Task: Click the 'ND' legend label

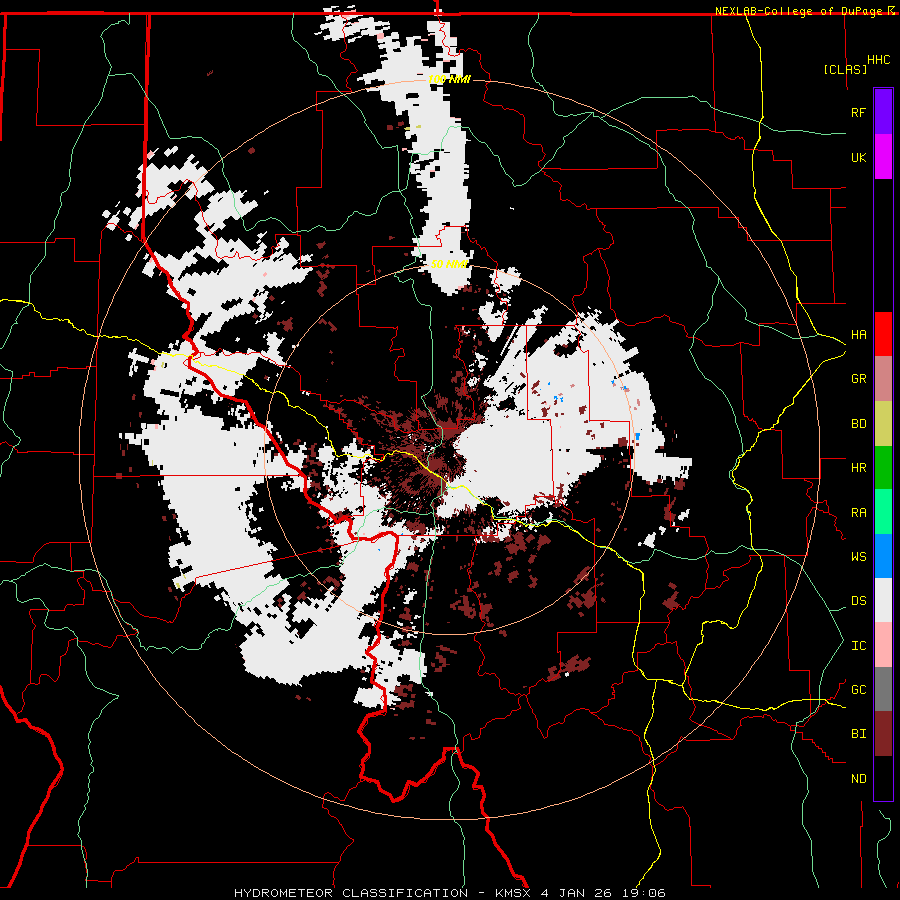Action: 858,779
